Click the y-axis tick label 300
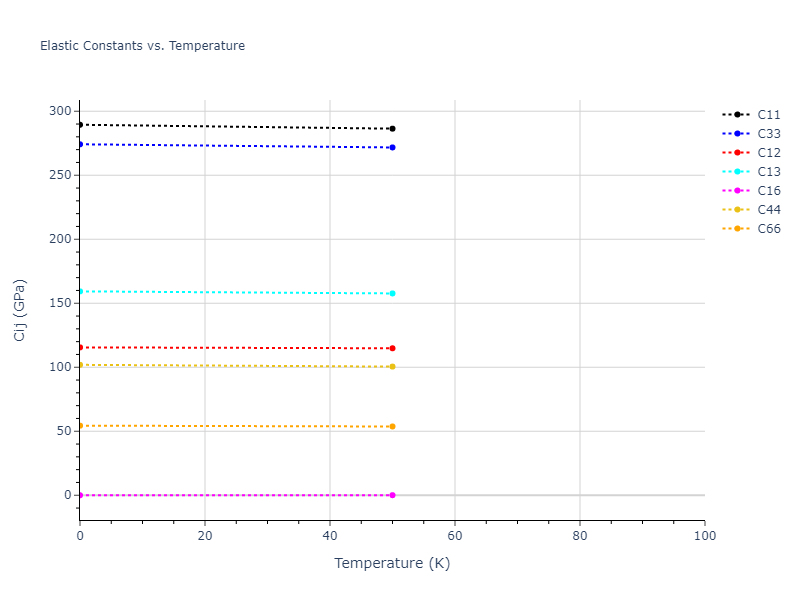The width and height of the screenshot is (800, 600). 60,111
